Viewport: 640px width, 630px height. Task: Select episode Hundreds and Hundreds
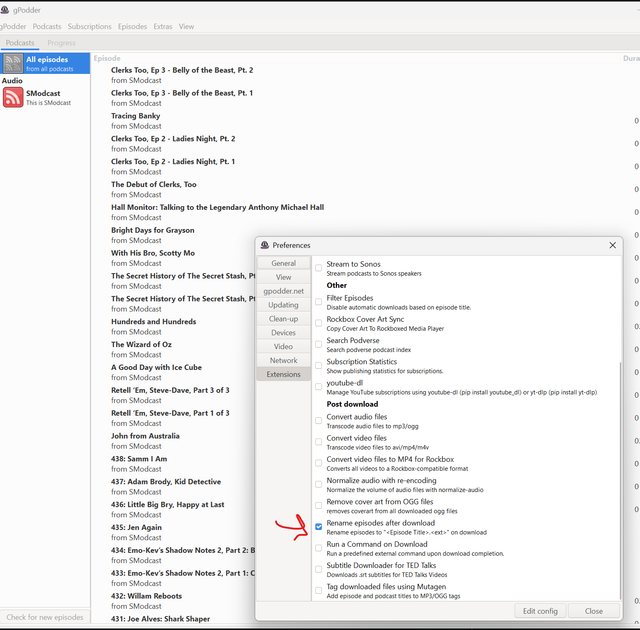coord(153,322)
